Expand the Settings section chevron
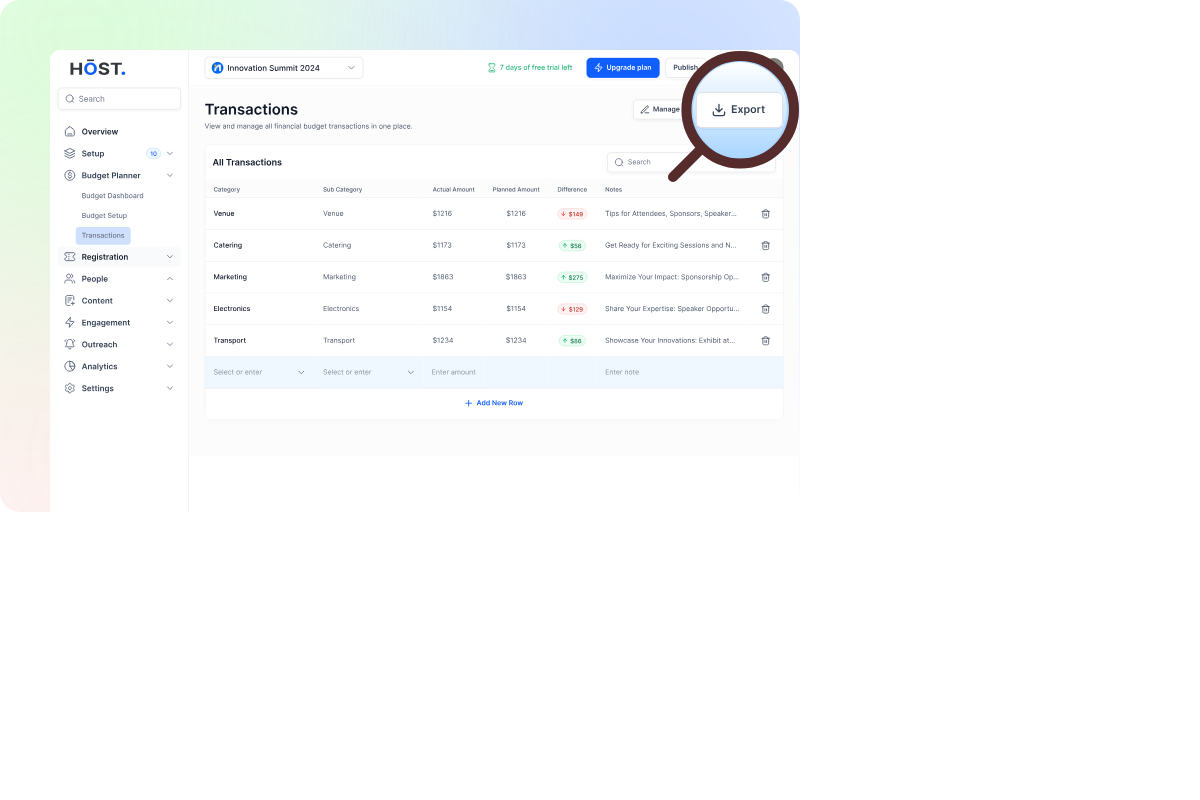 [170, 389]
